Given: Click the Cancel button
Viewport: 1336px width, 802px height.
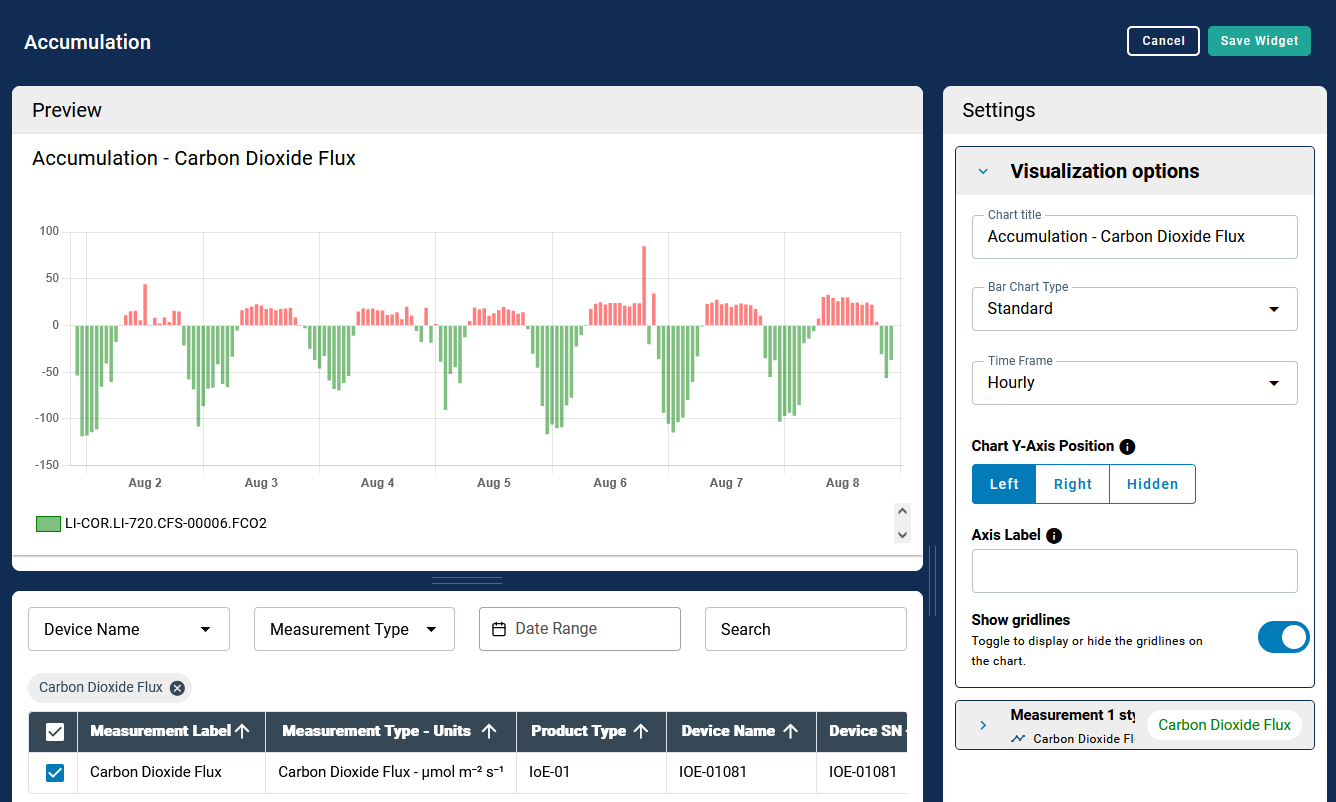Looking at the screenshot, I should pos(1163,41).
